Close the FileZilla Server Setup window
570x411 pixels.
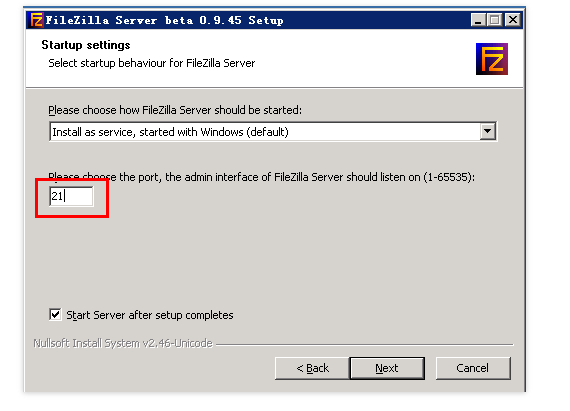(513, 20)
